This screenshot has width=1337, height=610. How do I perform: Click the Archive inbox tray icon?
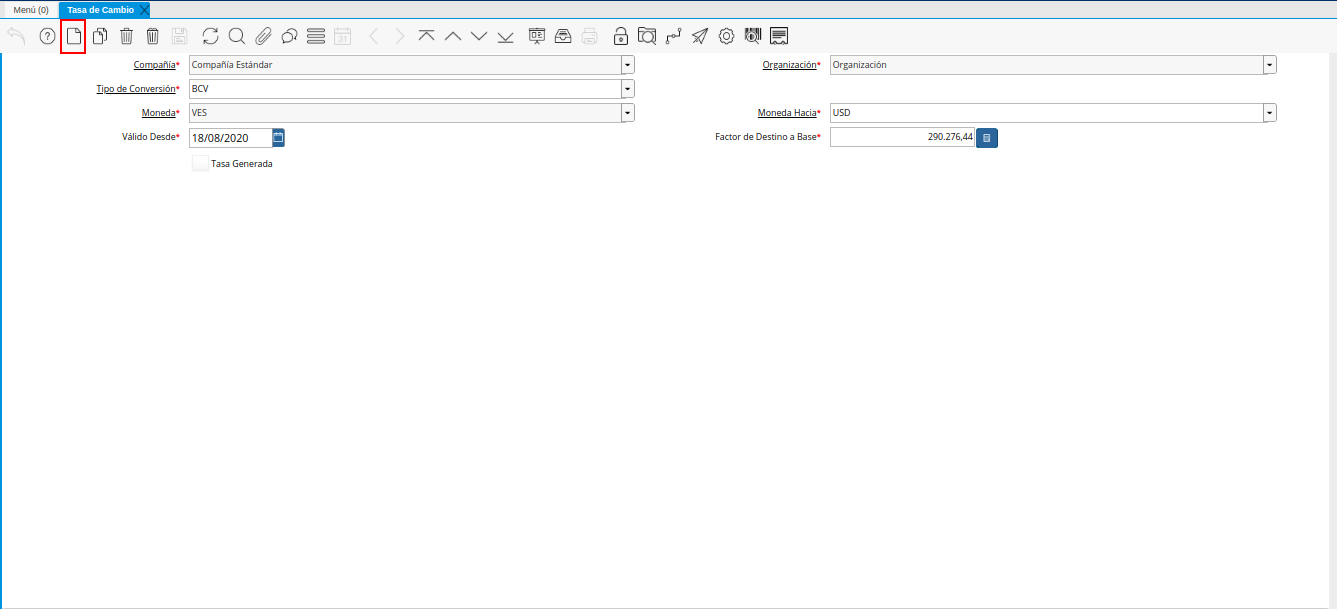tap(563, 37)
